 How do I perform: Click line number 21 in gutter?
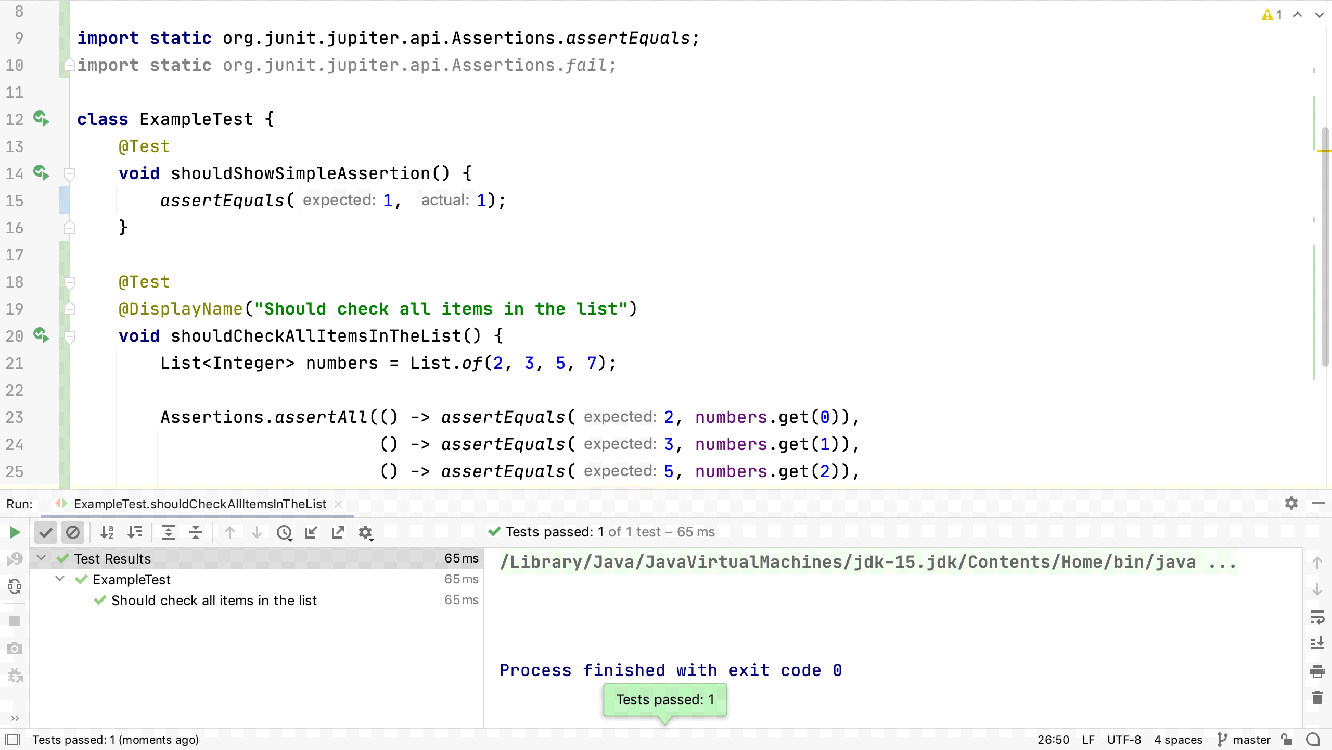point(14,363)
